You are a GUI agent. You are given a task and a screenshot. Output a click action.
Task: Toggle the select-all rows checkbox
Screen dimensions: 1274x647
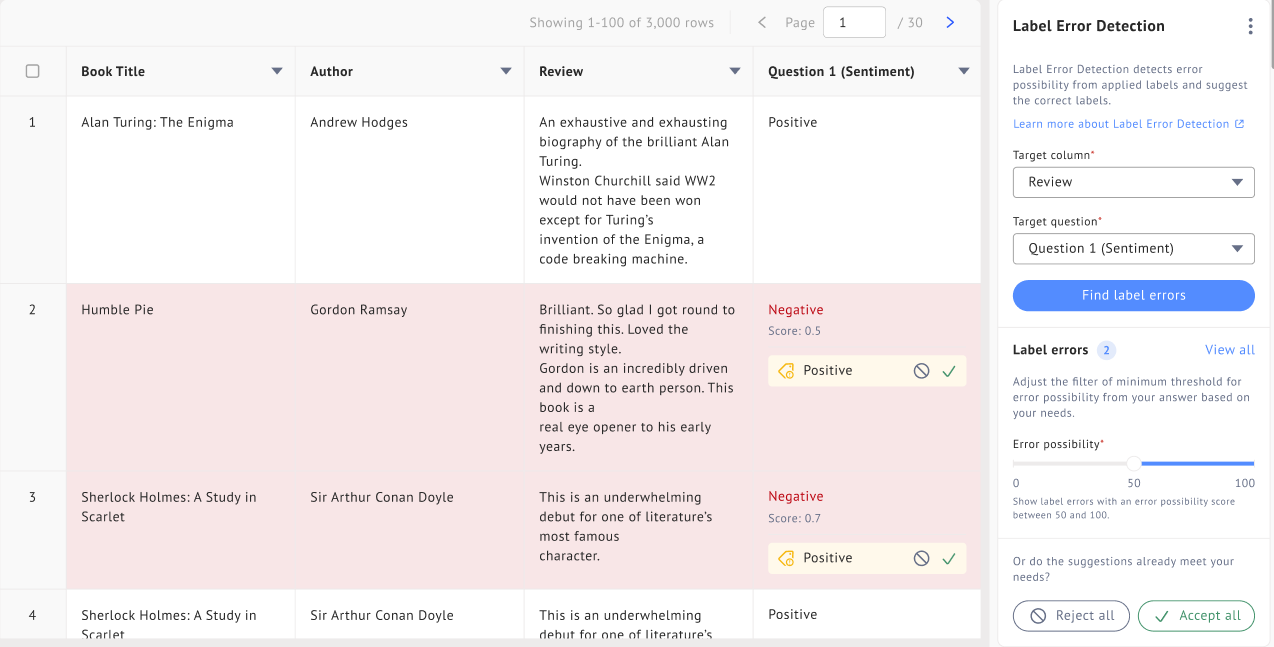click(33, 70)
